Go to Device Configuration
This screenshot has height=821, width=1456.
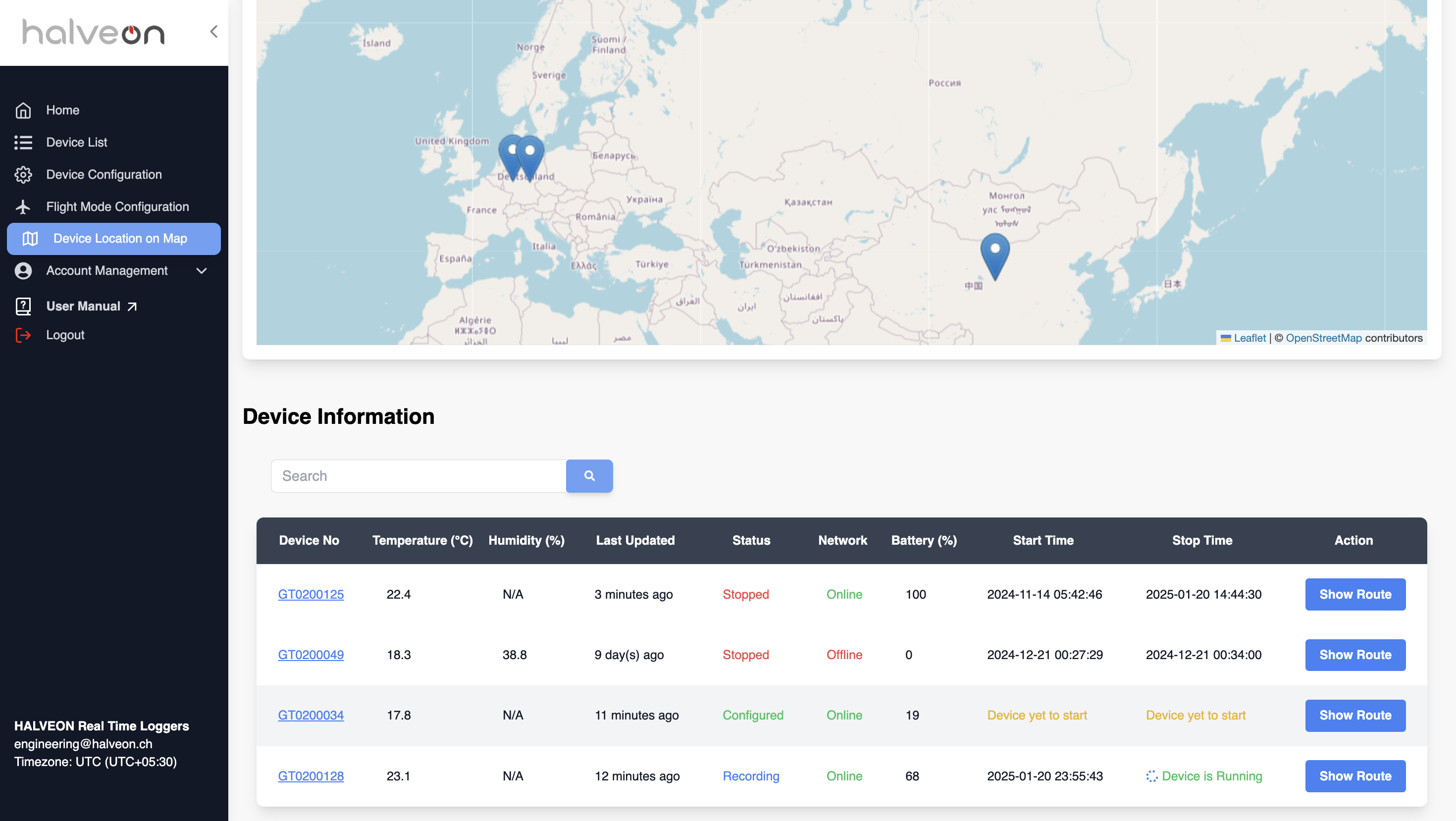pyautogui.click(x=104, y=175)
